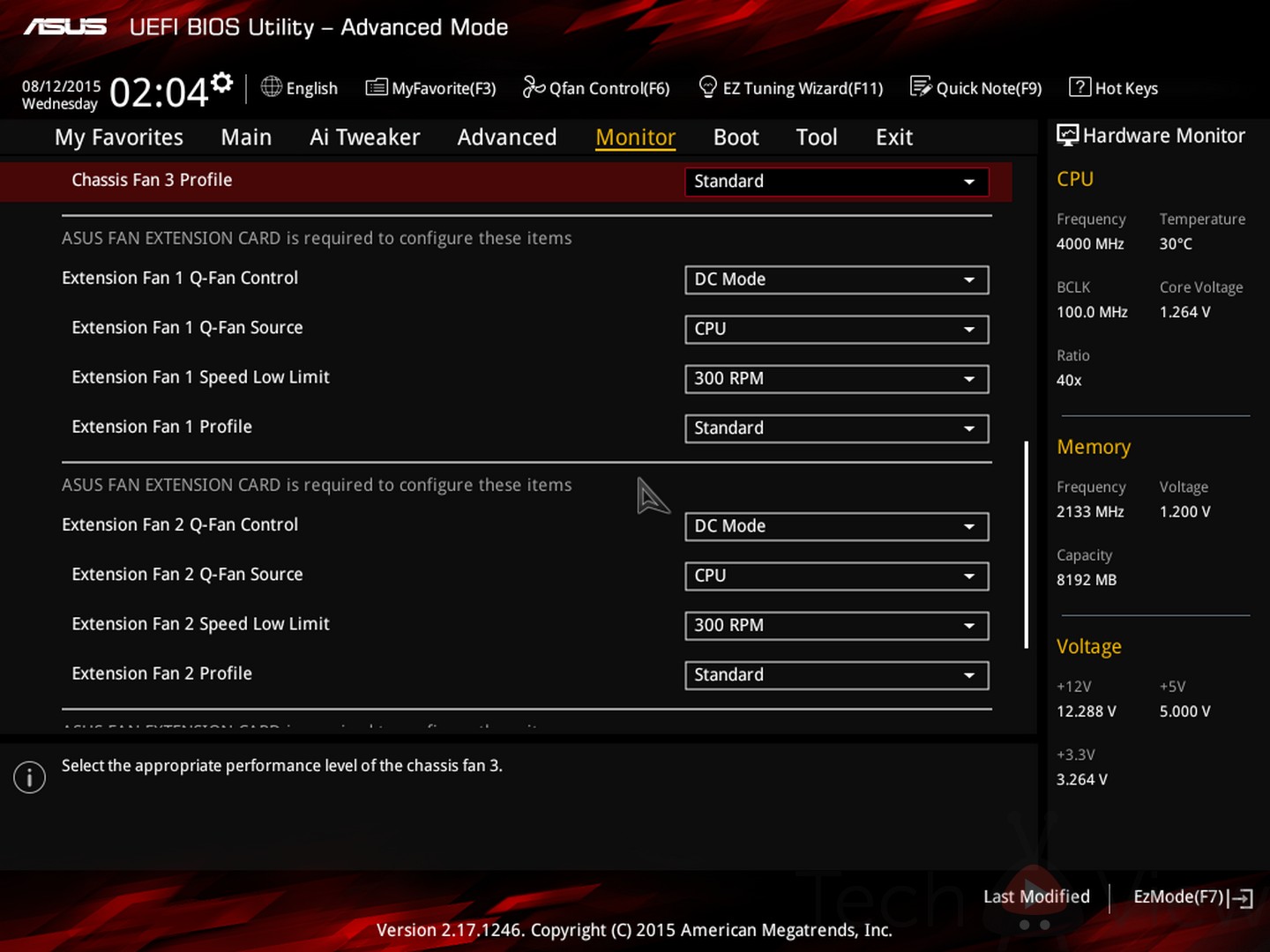Click the info icon in help area
Screen dimensions: 1270x952
pyautogui.click(x=29, y=777)
